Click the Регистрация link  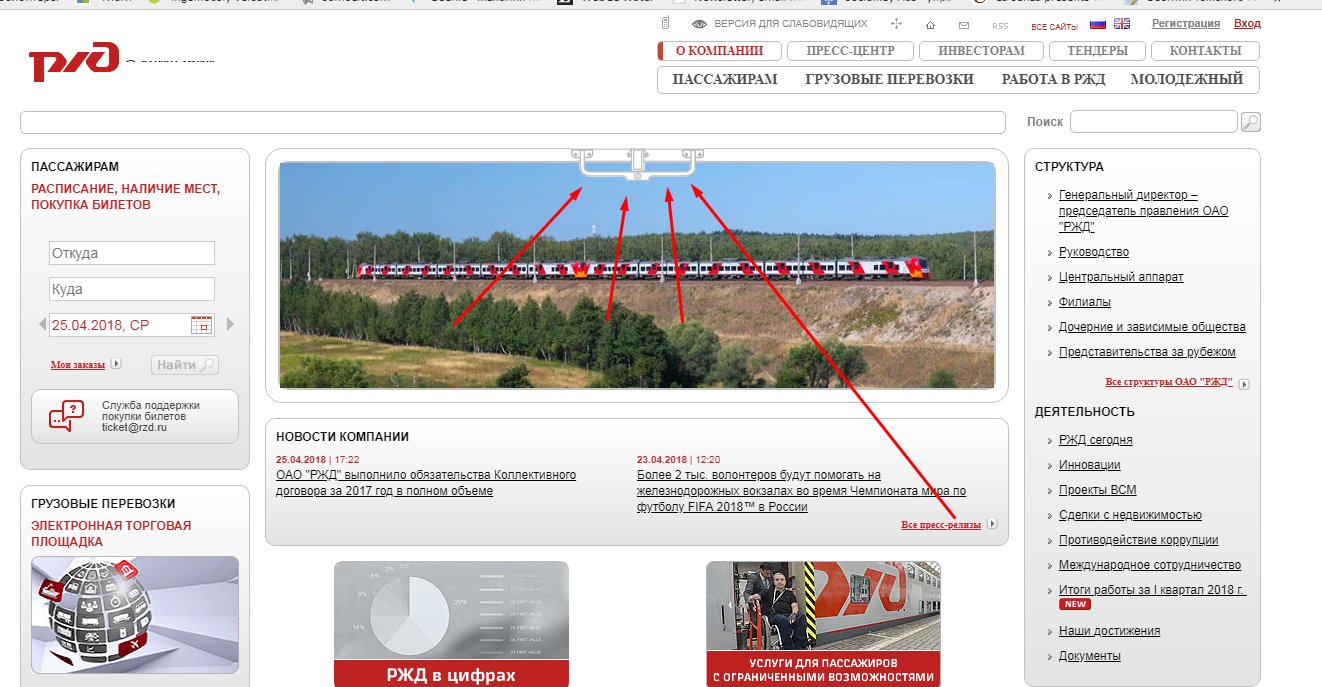(1186, 24)
